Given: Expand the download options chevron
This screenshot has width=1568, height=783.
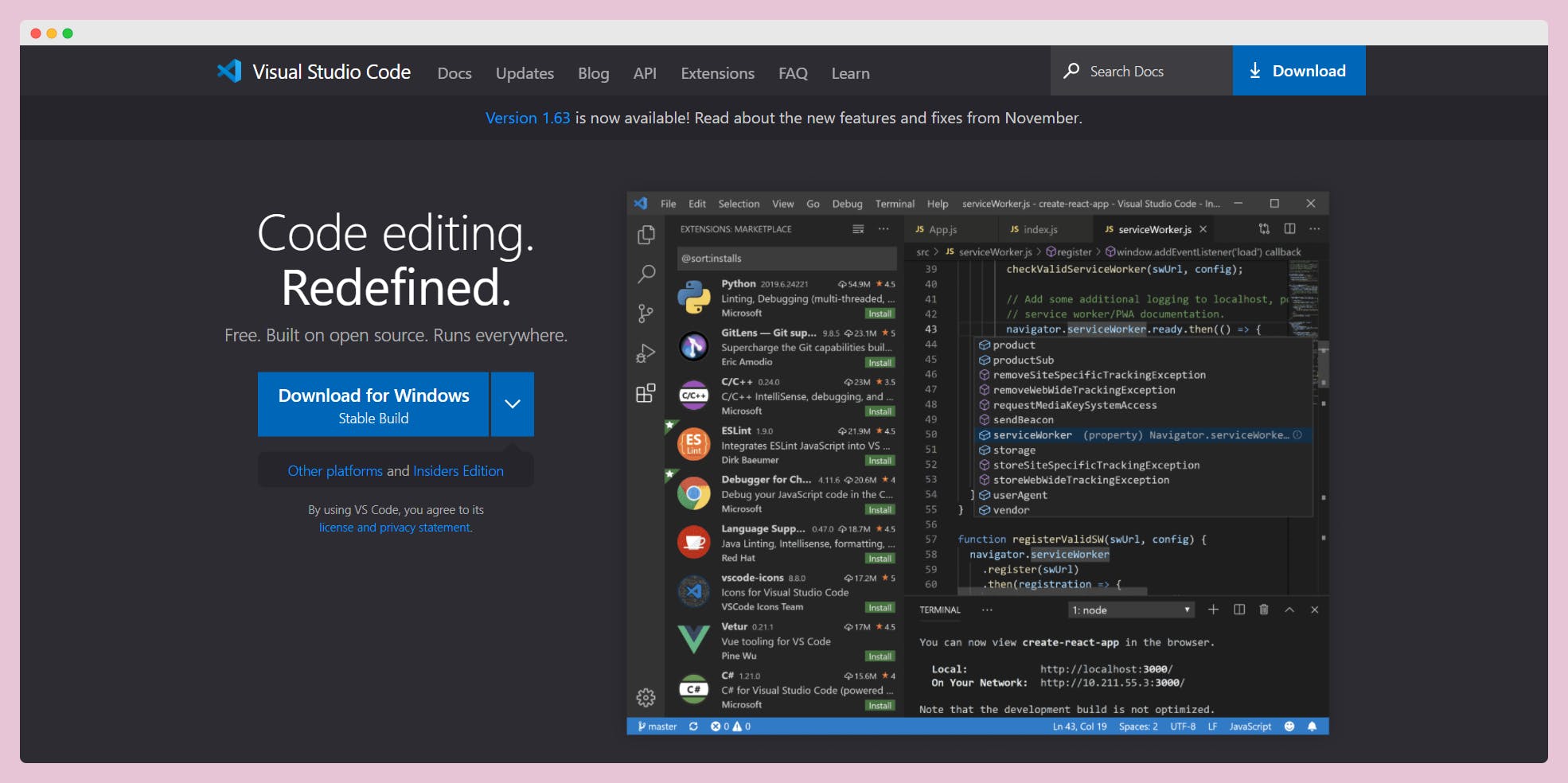Looking at the screenshot, I should tap(513, 404).
